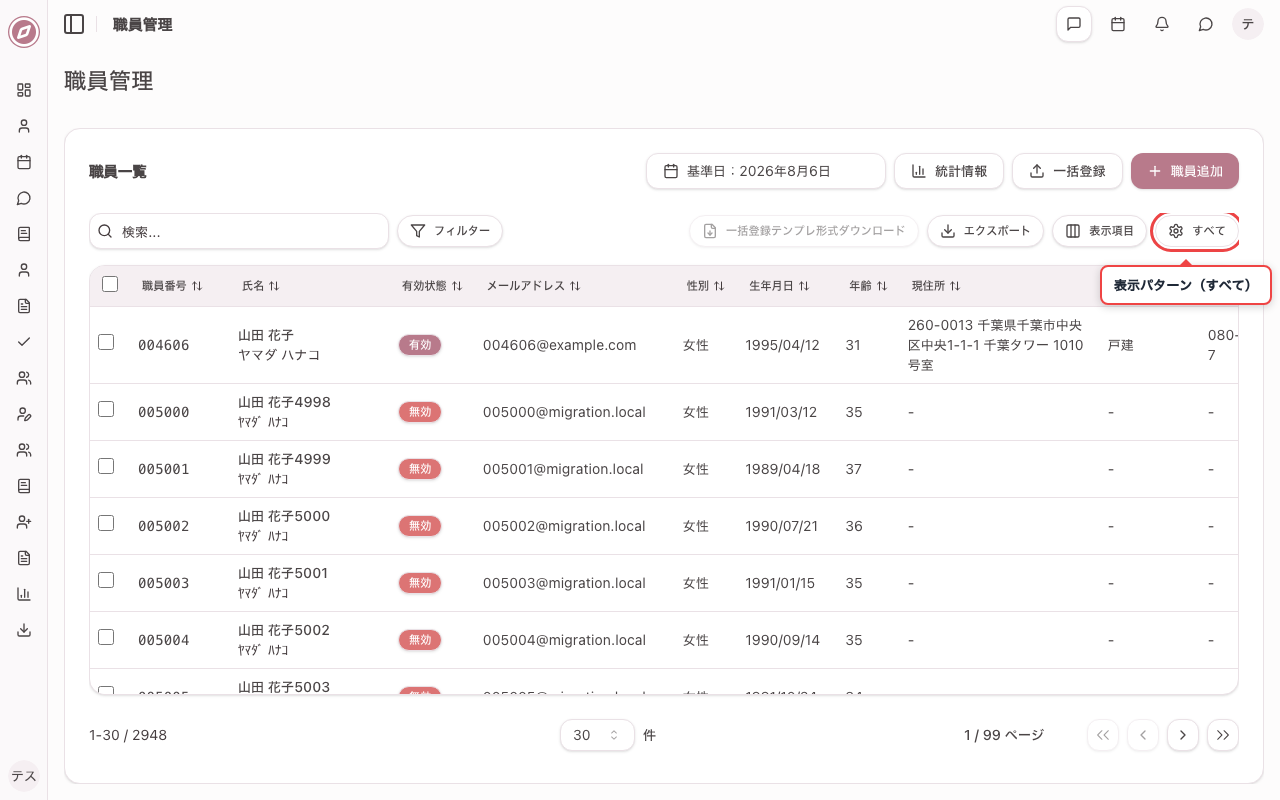
Task: Click the 統計情報 button
Action: coord(949,171)
